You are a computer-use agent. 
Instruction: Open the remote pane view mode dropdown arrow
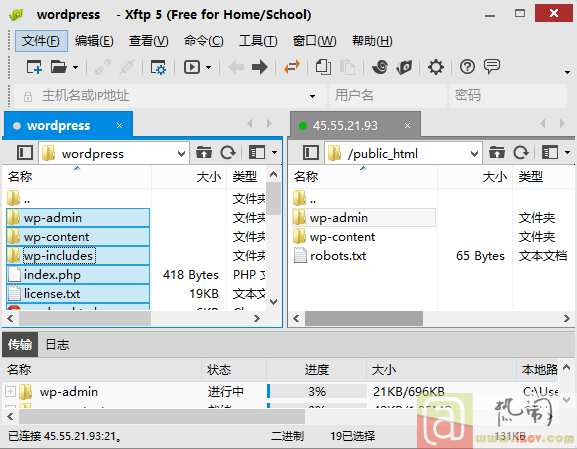coord(567,152)
